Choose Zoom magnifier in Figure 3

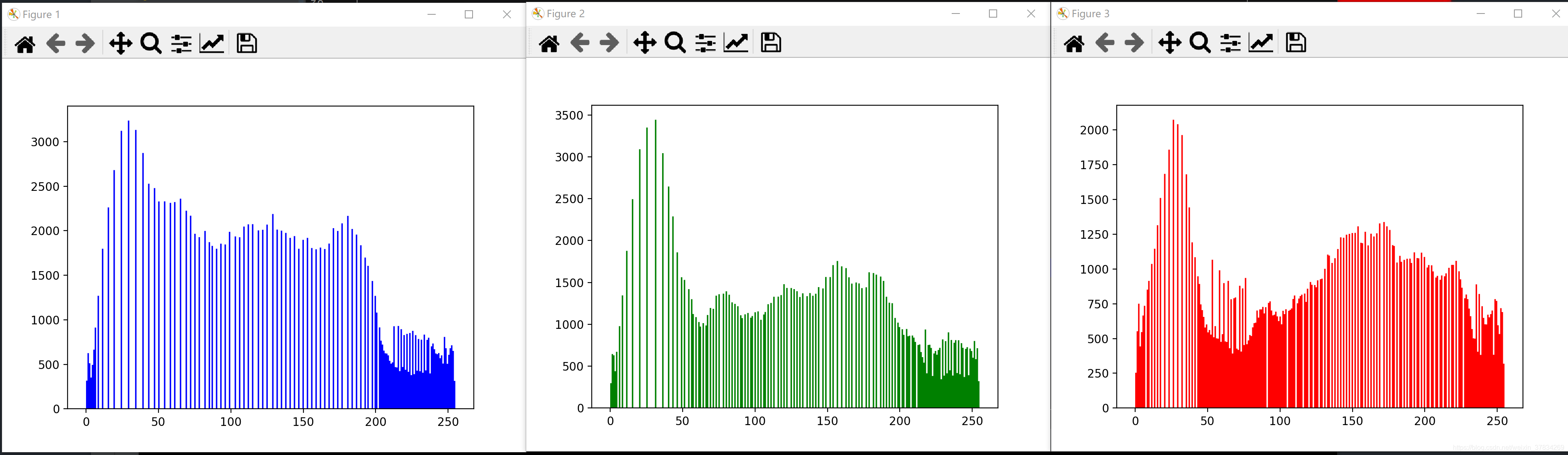click(x=1200, y=43)
